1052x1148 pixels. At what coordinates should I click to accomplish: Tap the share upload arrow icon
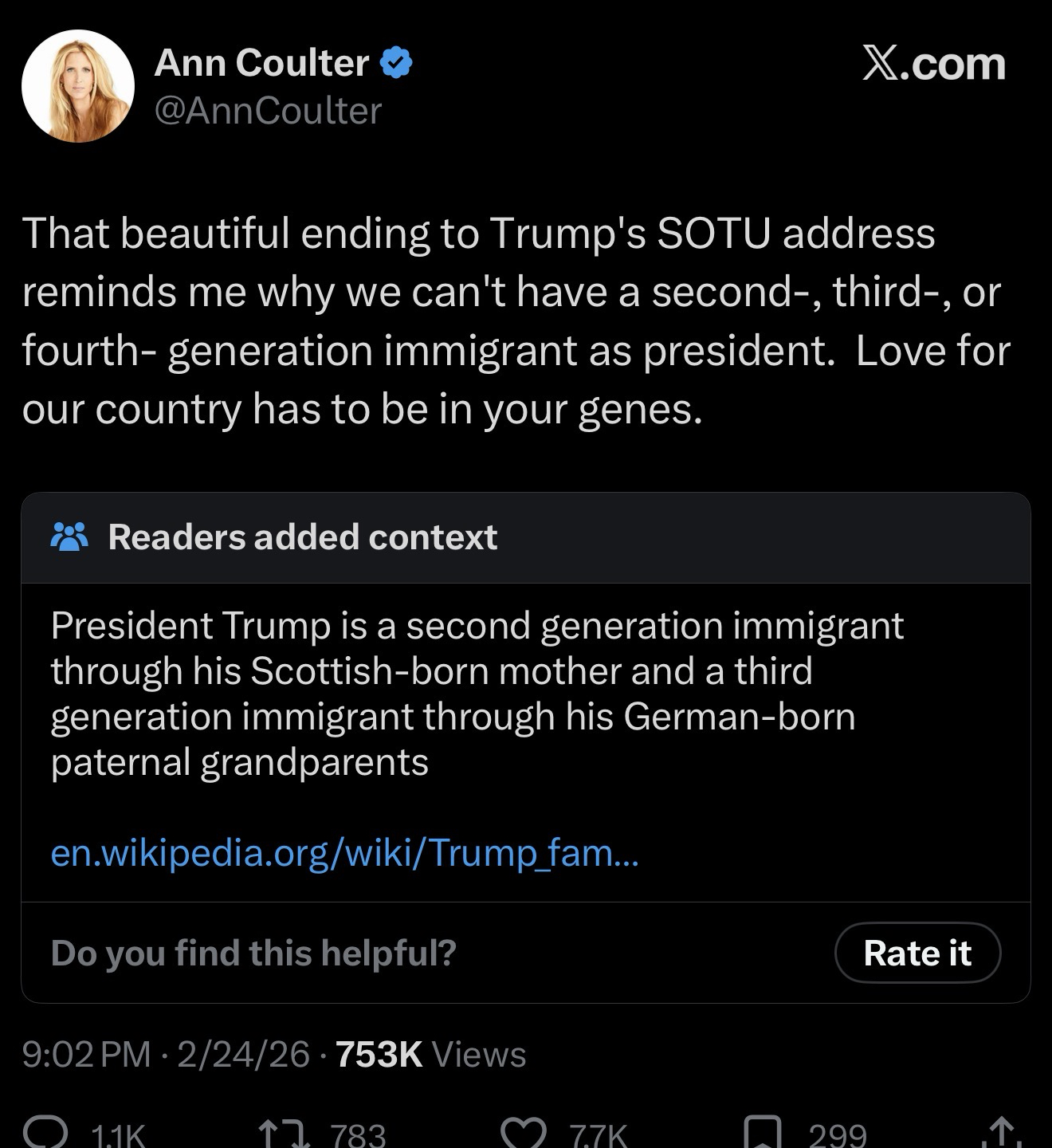(1003, 1134)
